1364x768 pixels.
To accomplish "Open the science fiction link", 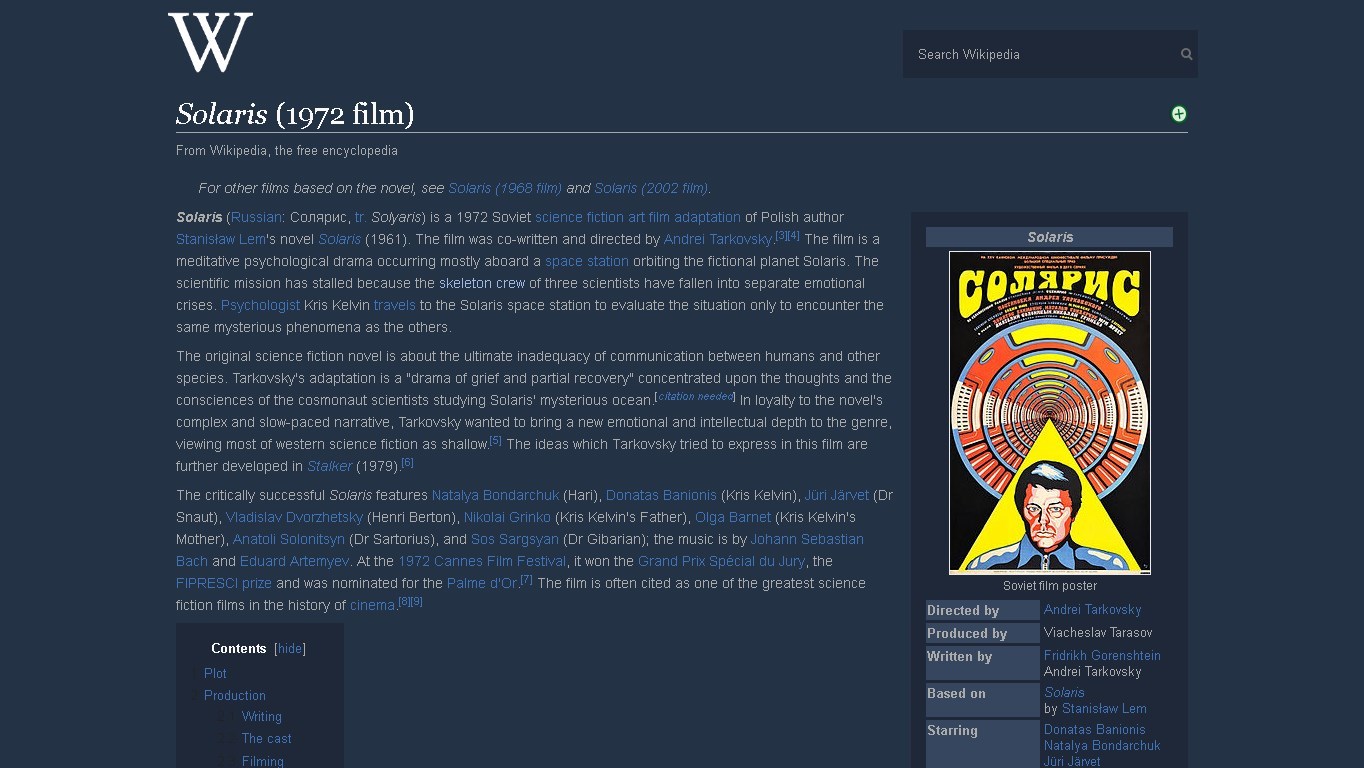I will [579, 217].
